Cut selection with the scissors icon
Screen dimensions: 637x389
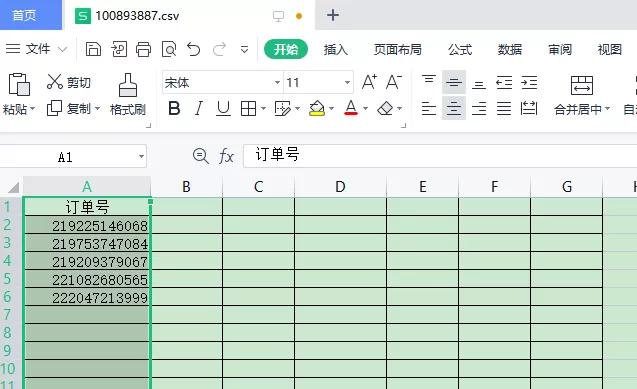[54, 82]
